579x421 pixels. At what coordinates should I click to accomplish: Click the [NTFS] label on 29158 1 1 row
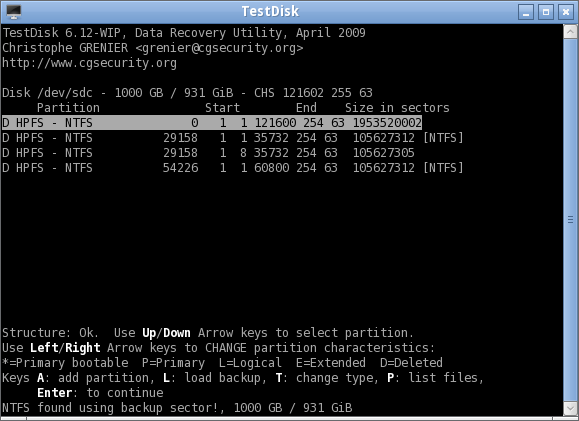(443, 138)
